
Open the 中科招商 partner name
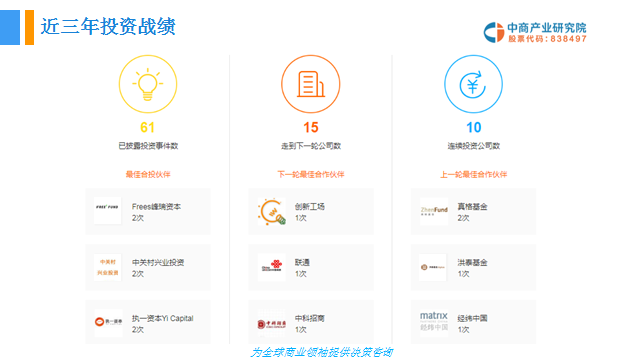pyautogui.click(x=310, y=318)
